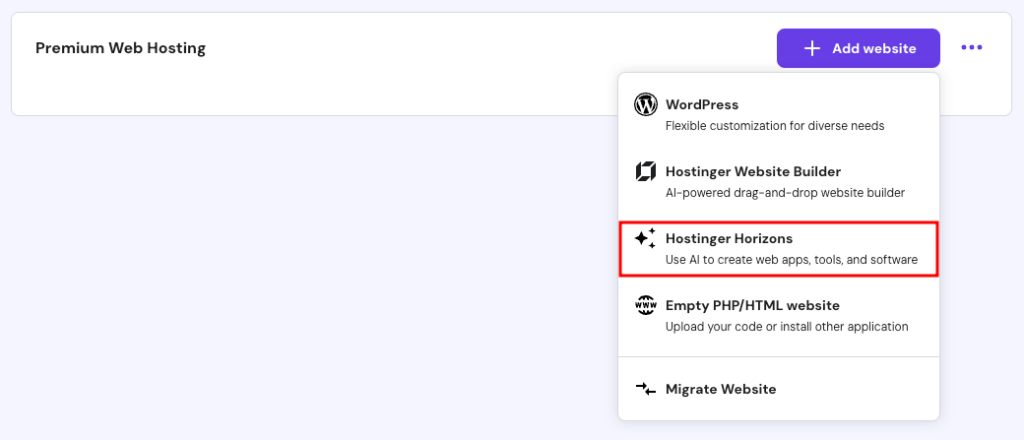Click the Add website button
This screenshot has width=1024, height=440.
point(858,48)
